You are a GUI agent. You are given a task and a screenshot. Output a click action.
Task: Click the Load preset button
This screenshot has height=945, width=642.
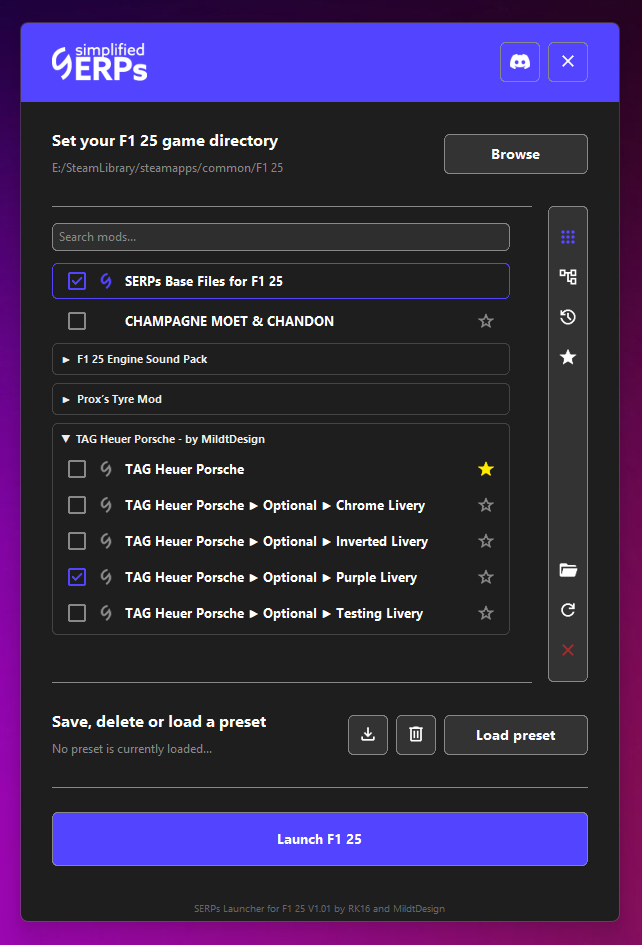(516, 735)
